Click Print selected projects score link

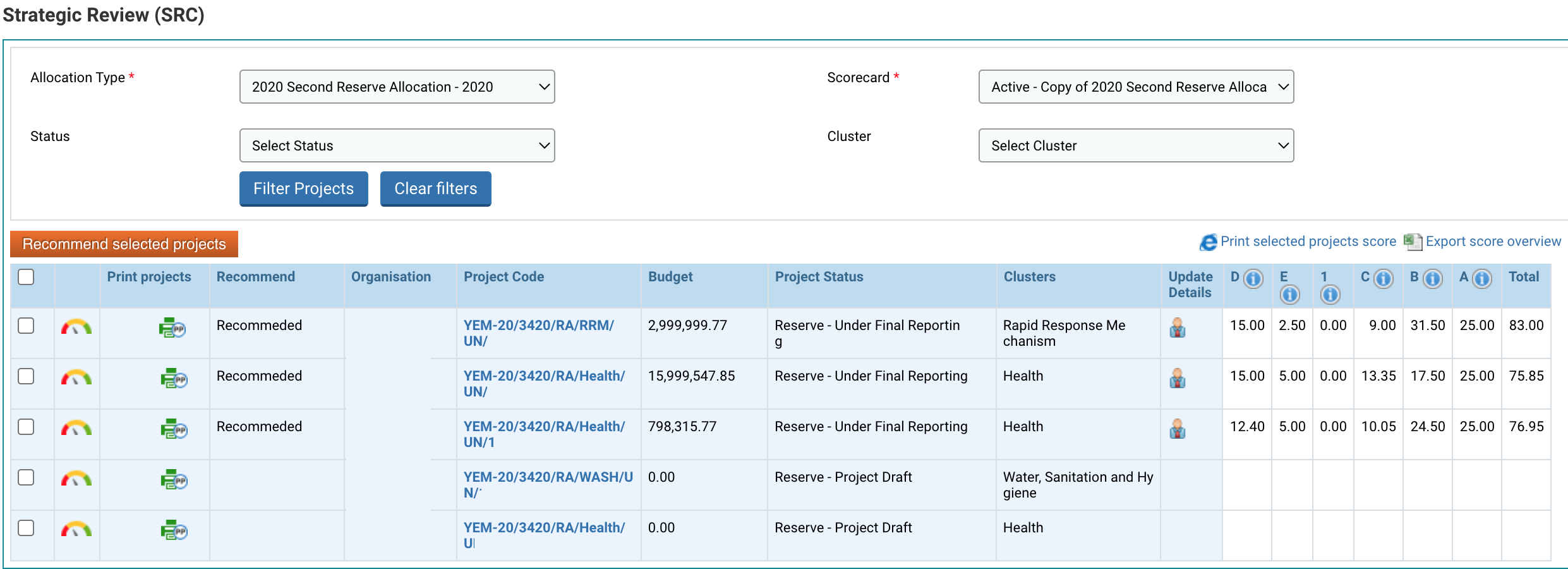coord(1308,242)
